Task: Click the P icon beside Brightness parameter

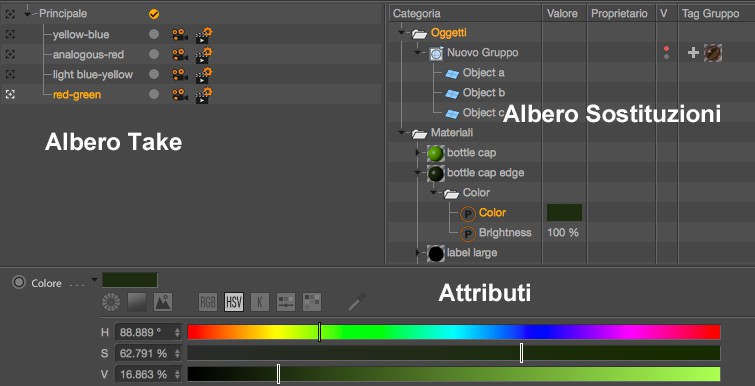Action: tap(468, 234)
